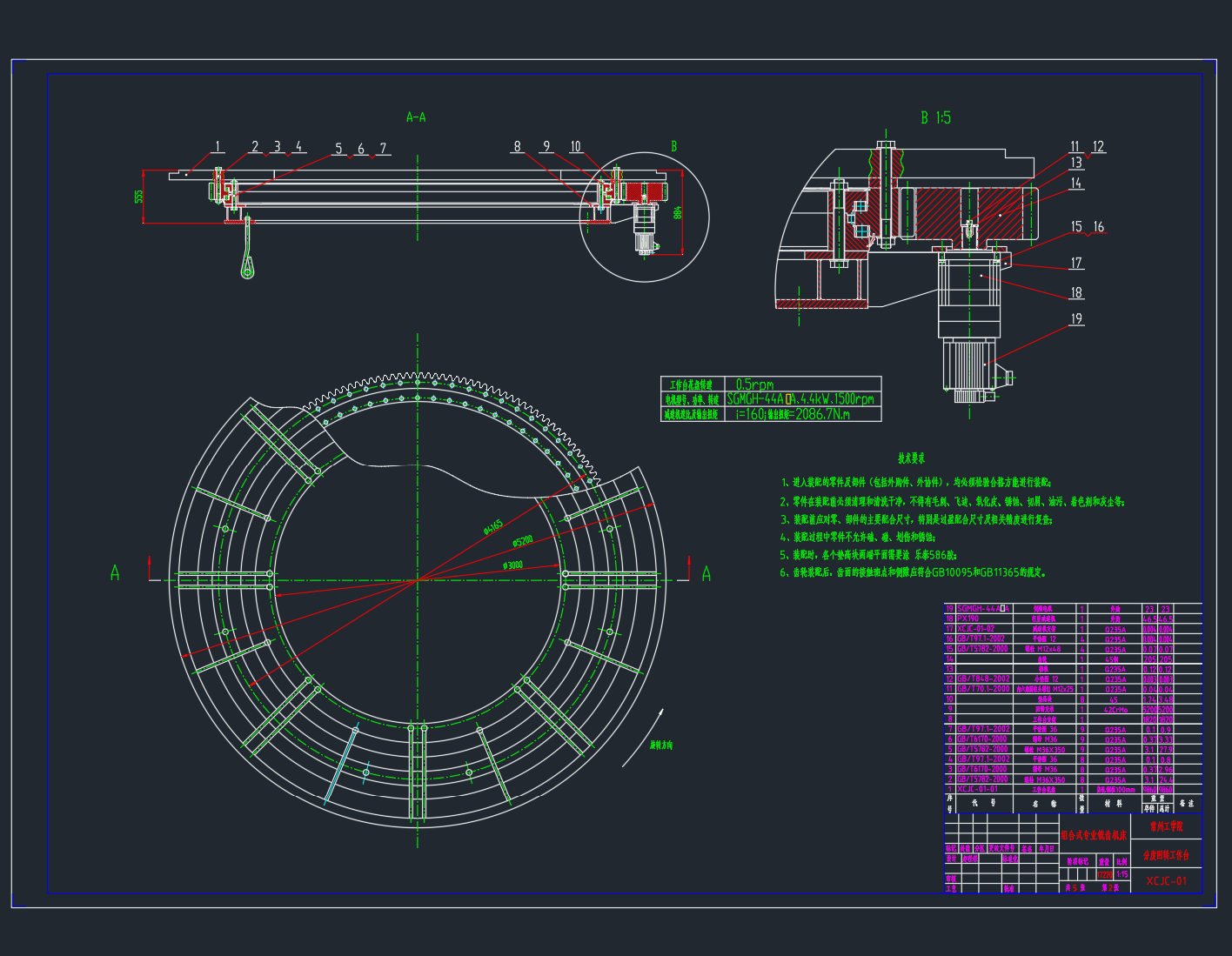Click 'PX190' in parts list row 18

(968, 618)
